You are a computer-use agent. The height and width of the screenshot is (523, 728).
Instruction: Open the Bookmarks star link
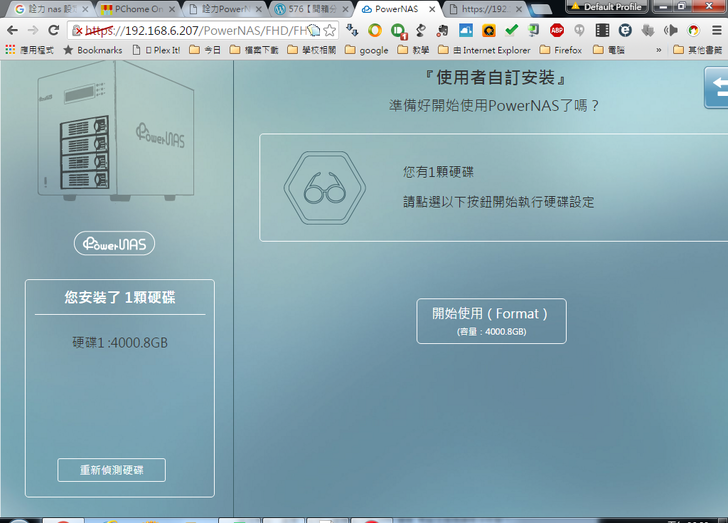[92, 50]
